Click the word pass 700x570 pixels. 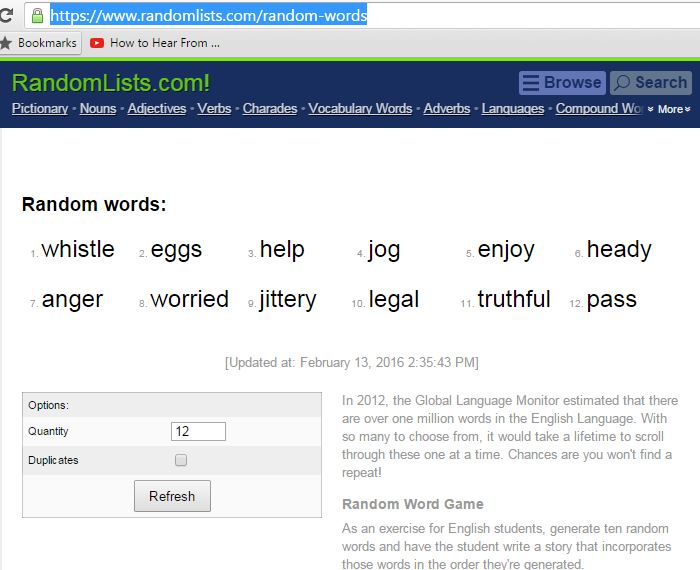click(x=612, y=300)
